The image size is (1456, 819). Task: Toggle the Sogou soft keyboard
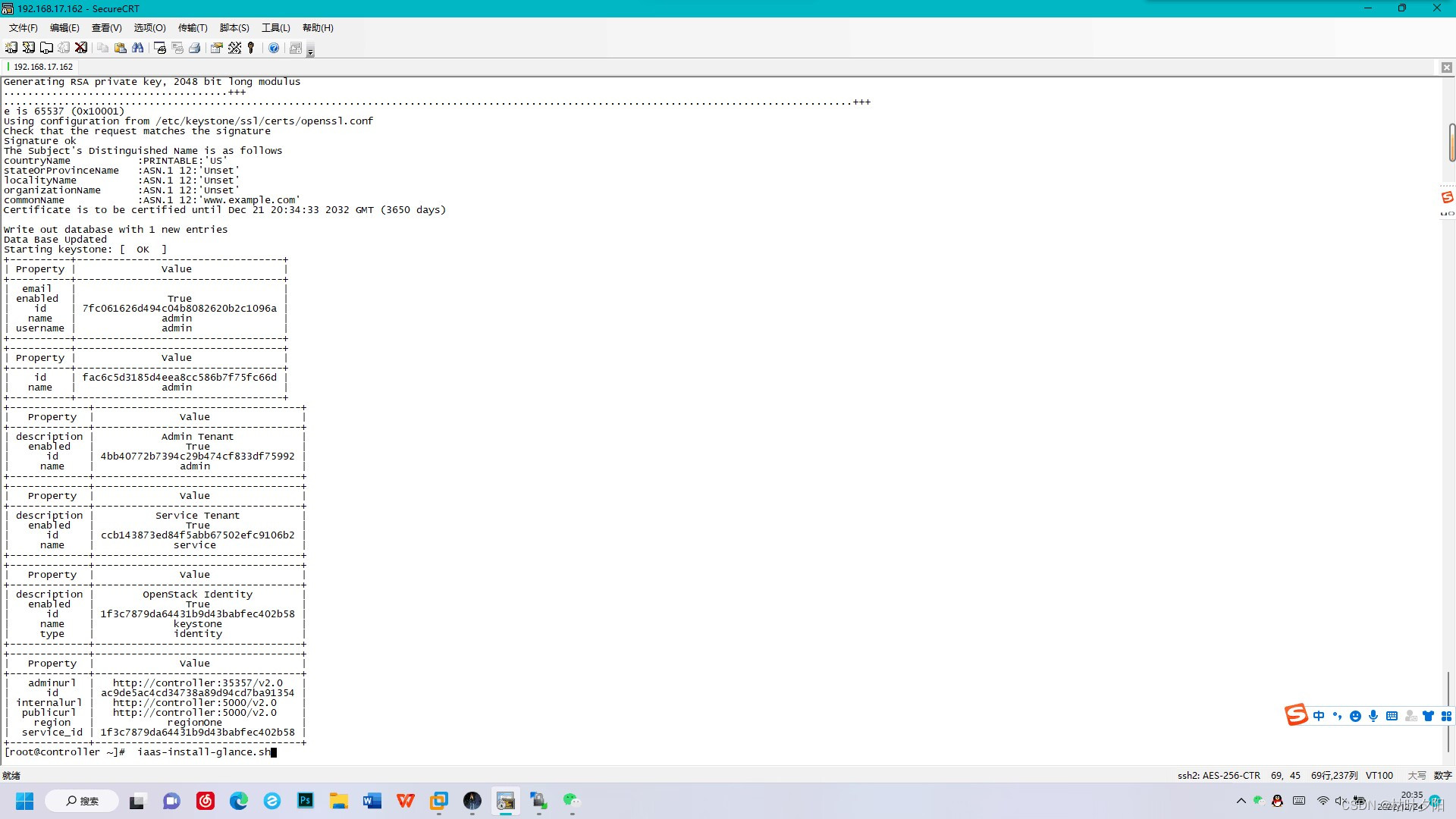[1392, 716]
